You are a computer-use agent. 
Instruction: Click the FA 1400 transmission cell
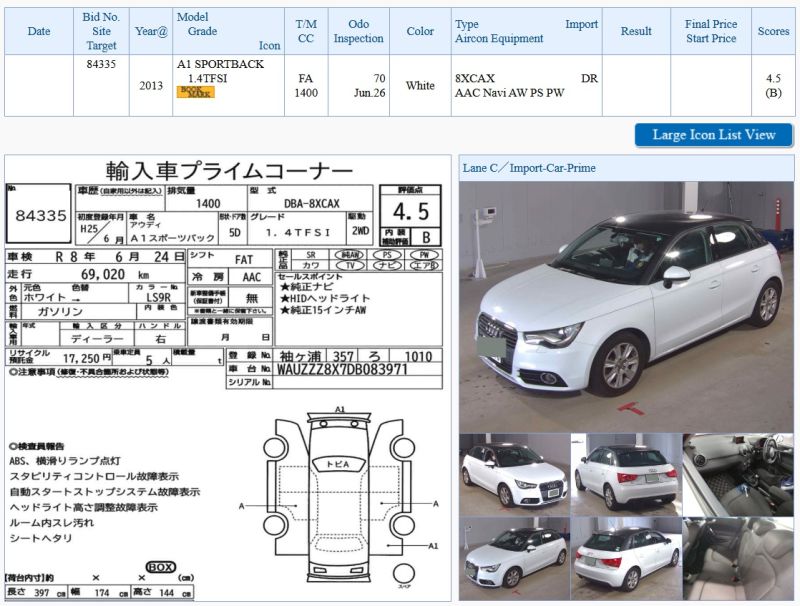306,86
